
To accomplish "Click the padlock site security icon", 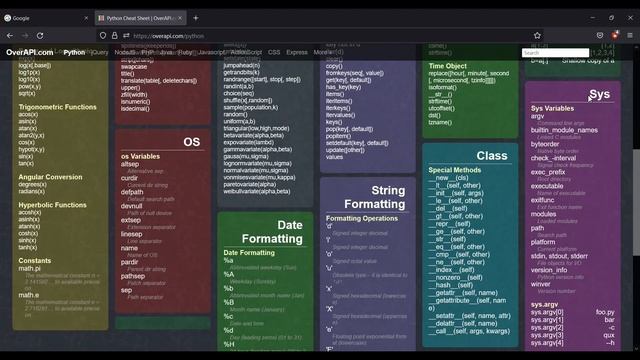I will coord(115,36).
